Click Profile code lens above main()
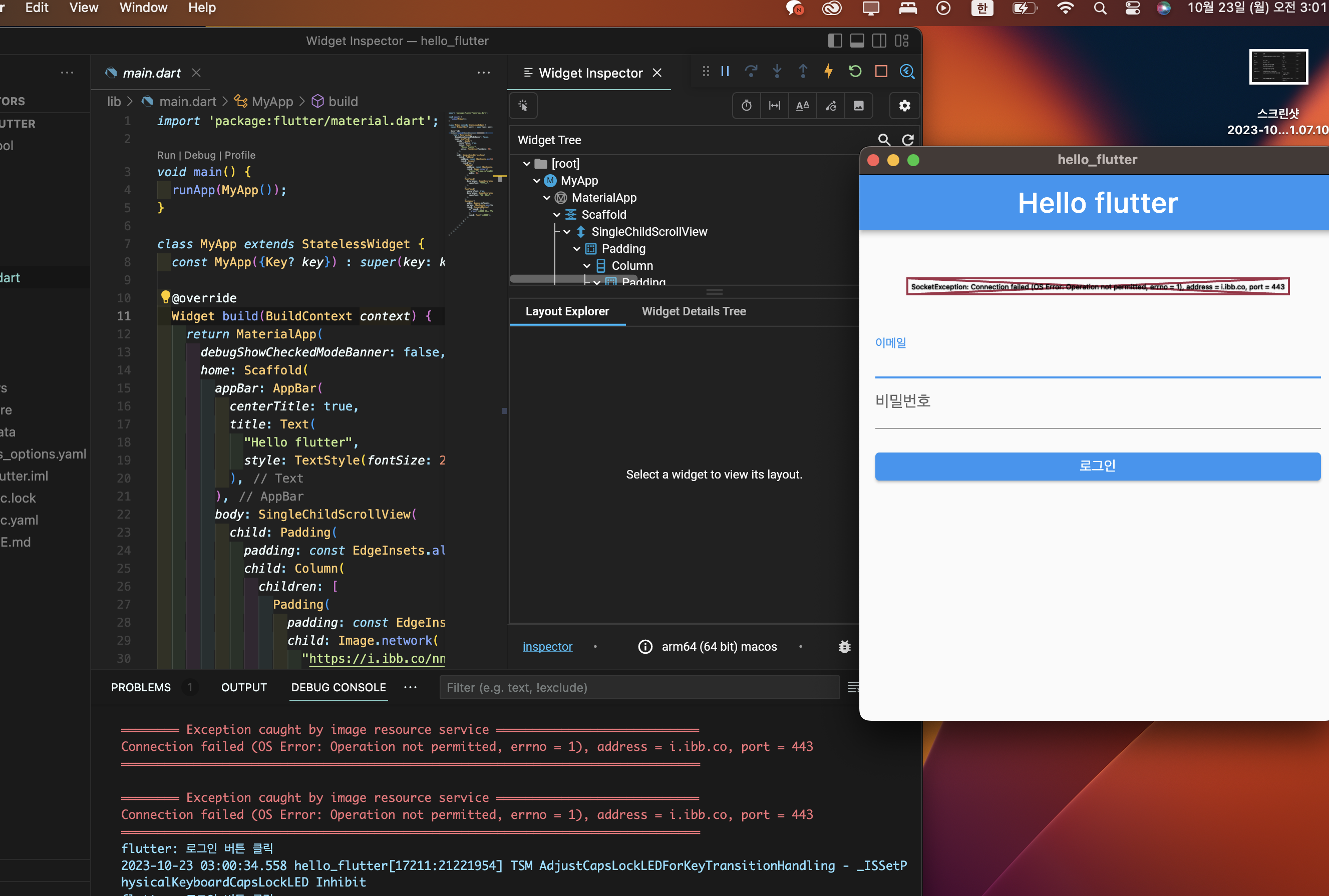1329x896 pixels. tap(240, 156)
